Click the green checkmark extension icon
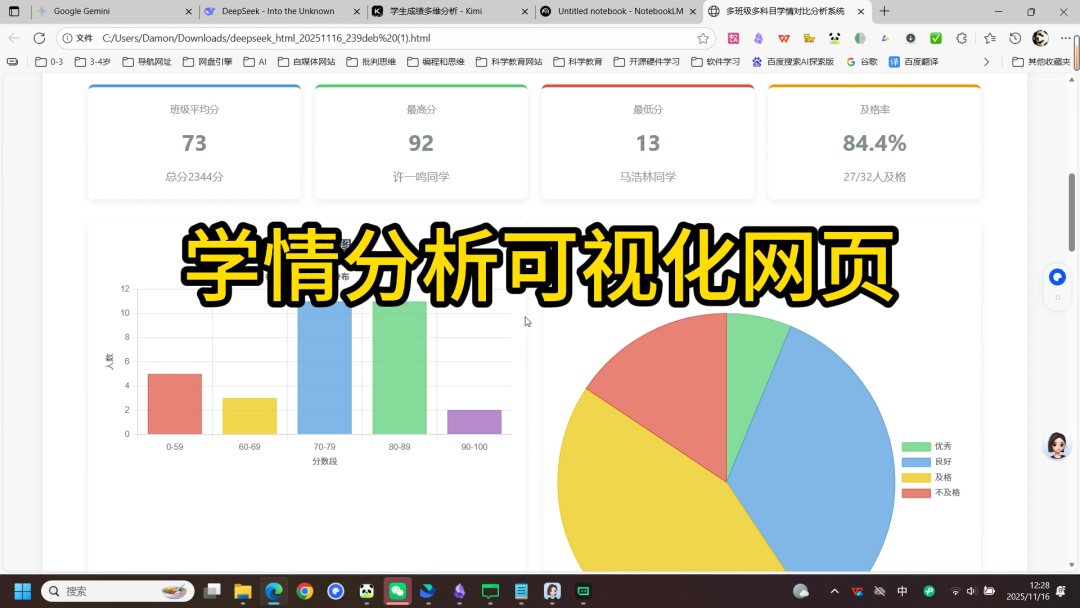 pos(936,37)
